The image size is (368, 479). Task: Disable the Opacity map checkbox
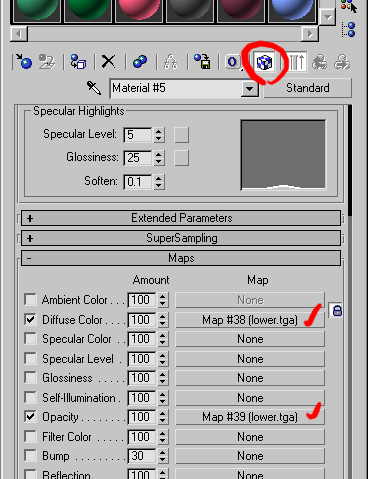click(x=30, y=416)
